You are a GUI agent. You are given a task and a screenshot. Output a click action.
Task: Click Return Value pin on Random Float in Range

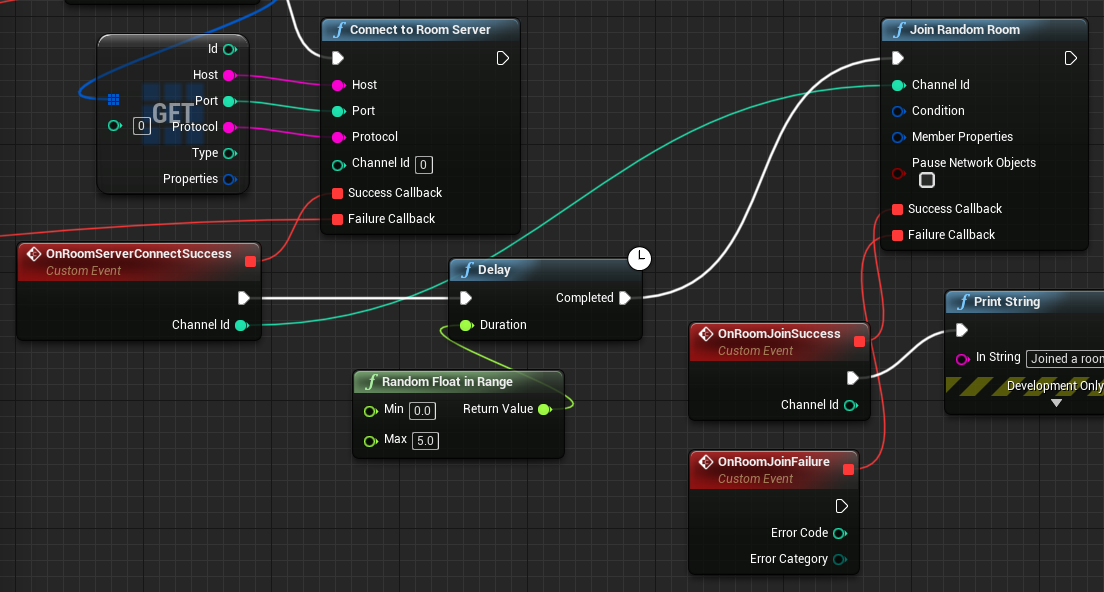[544, 410]
